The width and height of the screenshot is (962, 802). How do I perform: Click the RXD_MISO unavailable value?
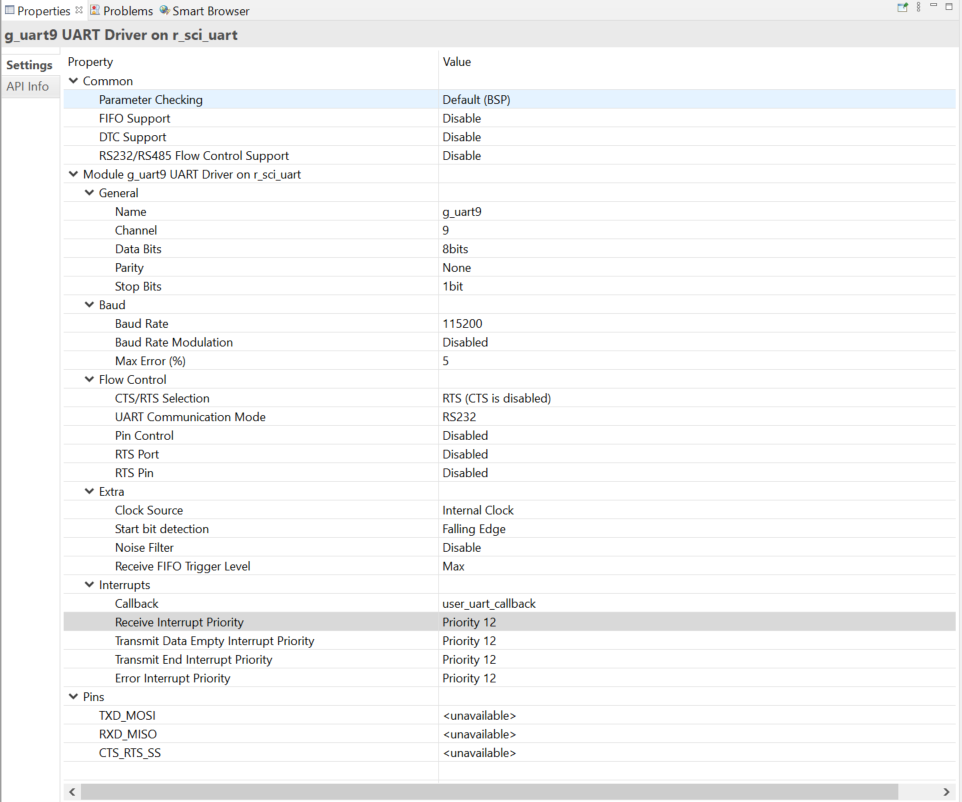tap(479, 734)
